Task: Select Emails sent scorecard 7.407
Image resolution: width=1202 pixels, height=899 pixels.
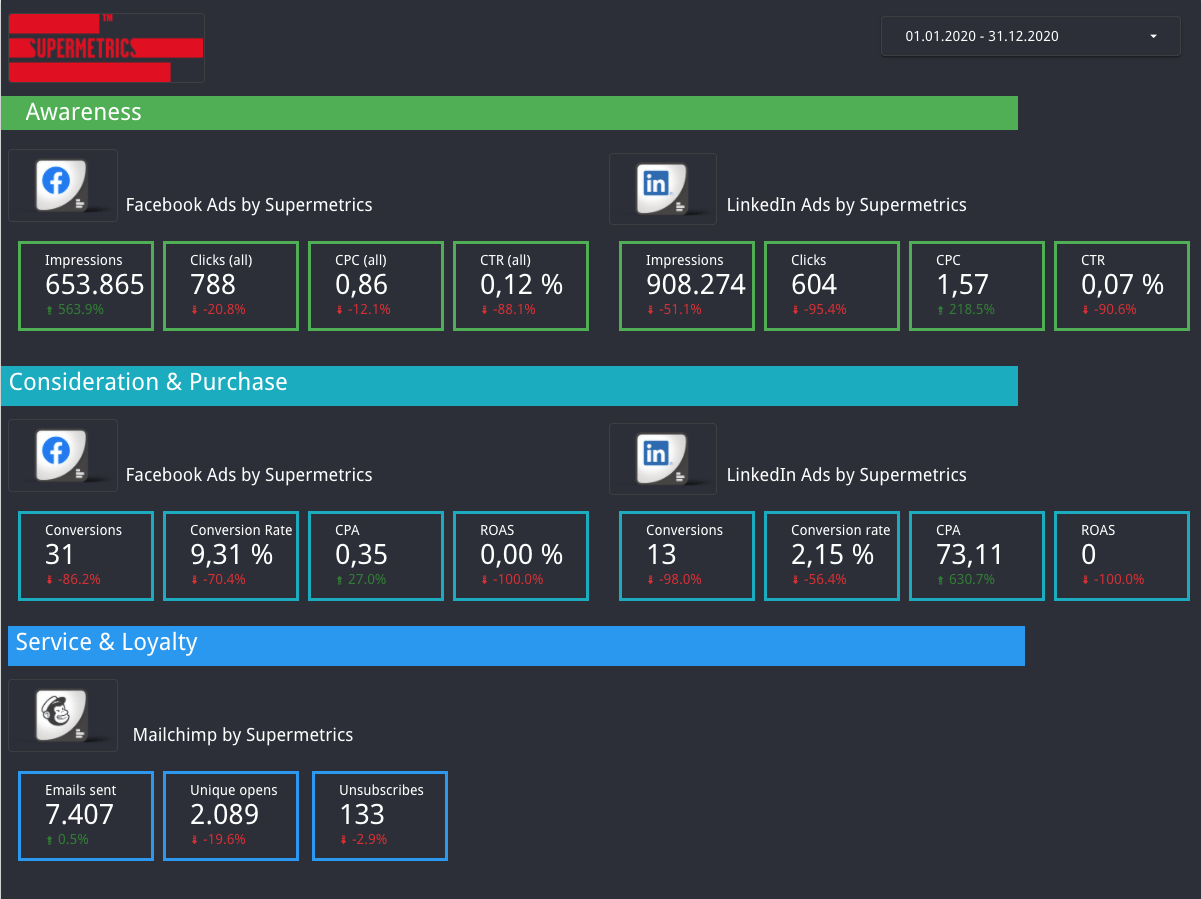Action: 86,816
